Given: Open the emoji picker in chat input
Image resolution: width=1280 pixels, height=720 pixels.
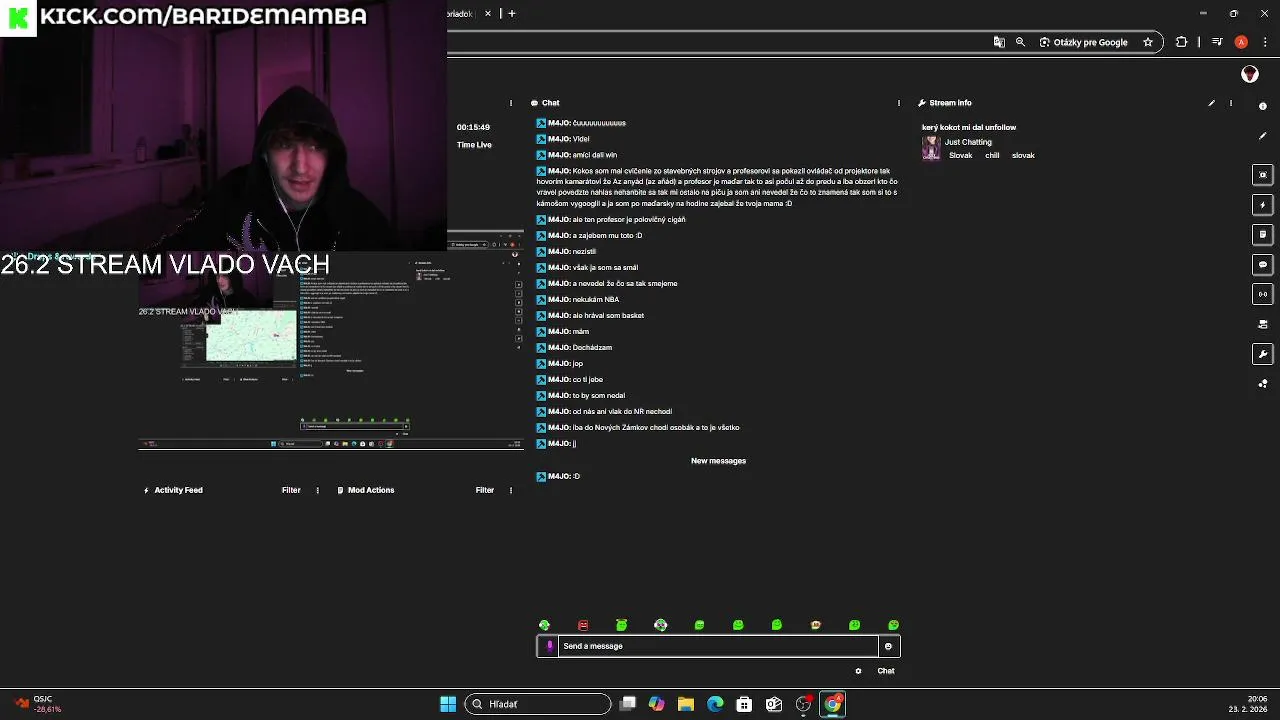Looking at the screenshot, I should 888,646.
